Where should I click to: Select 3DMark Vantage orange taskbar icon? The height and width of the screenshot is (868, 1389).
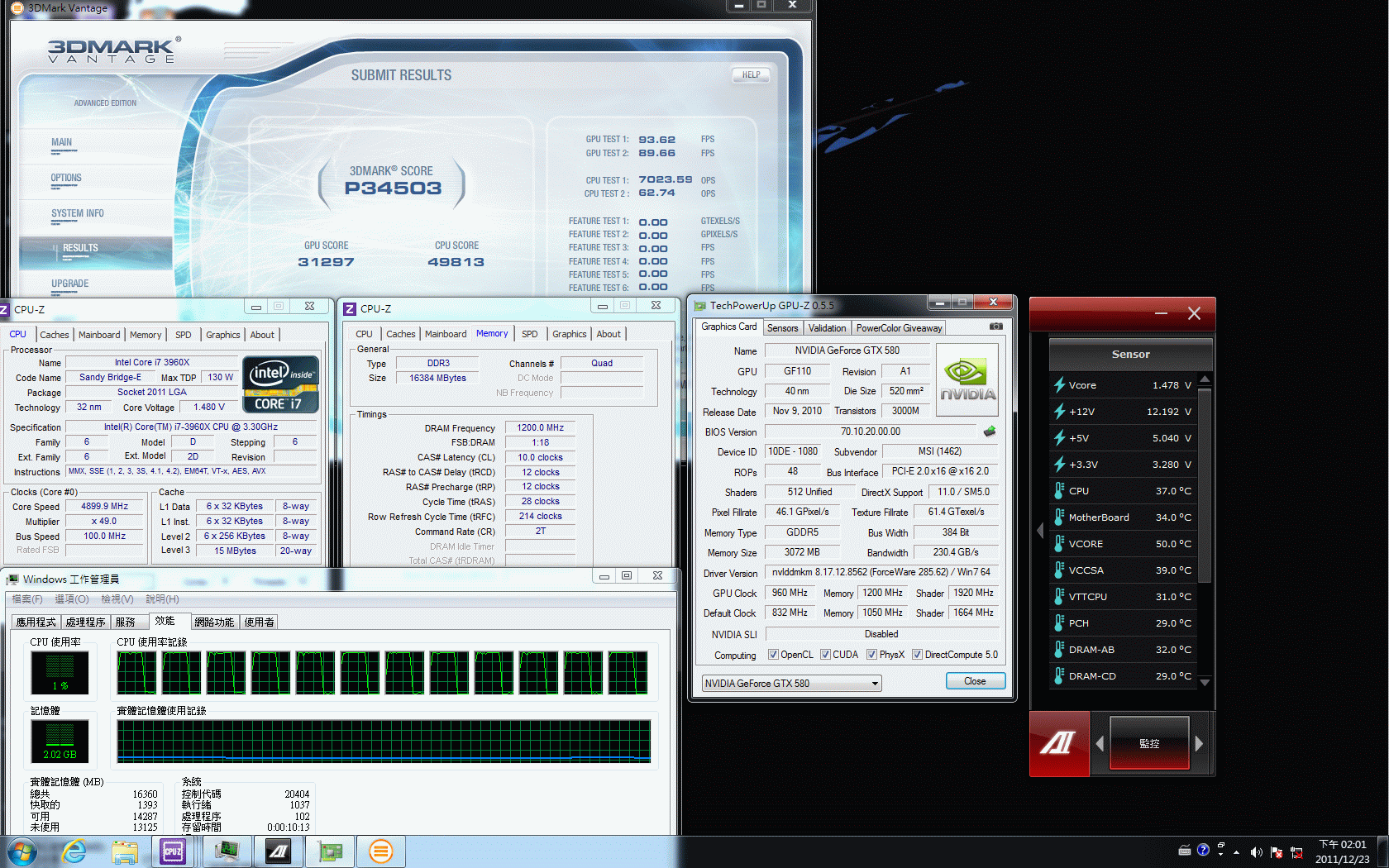pyautogui.click(x=380, y=851)
